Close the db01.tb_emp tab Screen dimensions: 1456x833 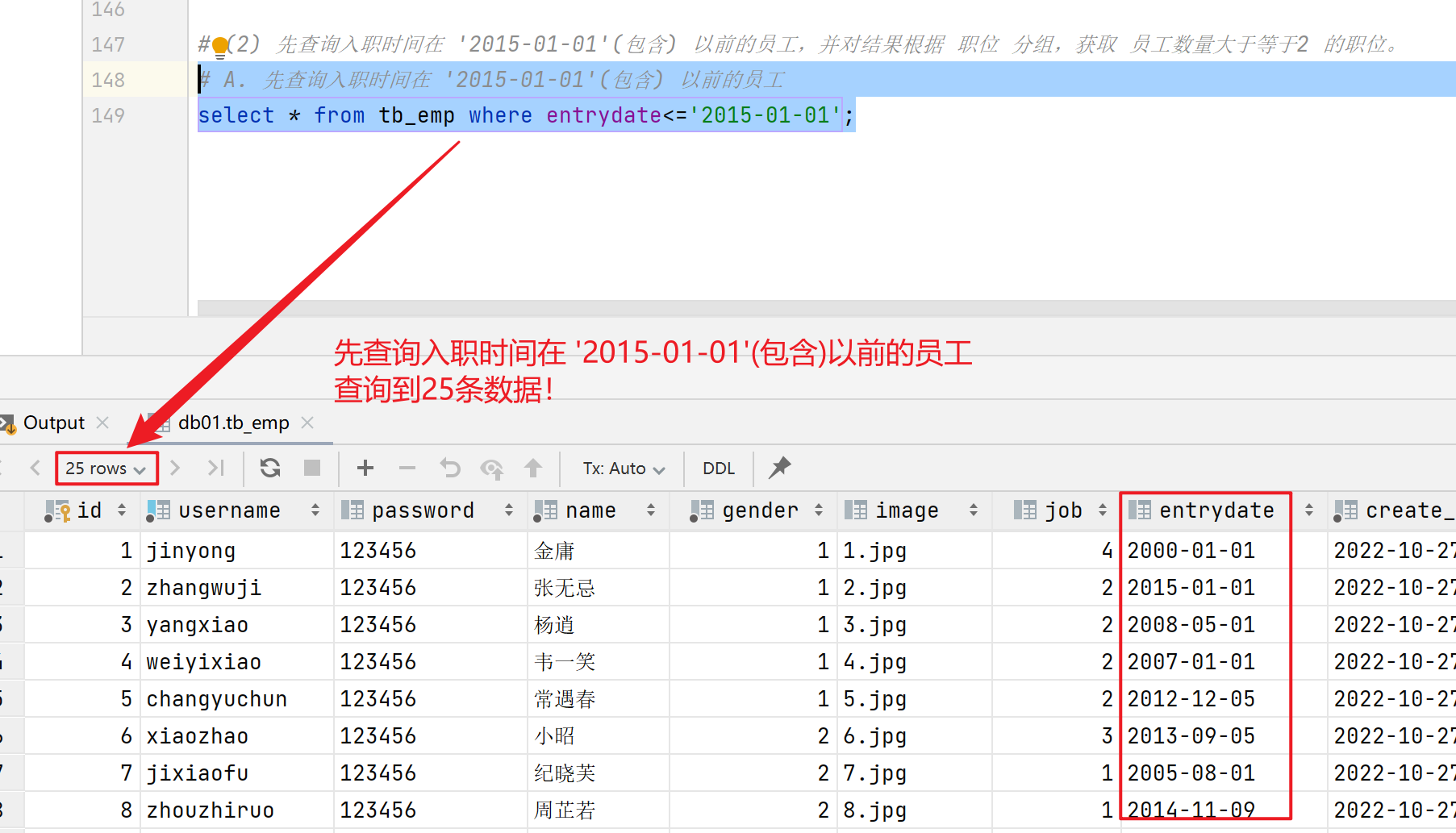tap(307, 422)
